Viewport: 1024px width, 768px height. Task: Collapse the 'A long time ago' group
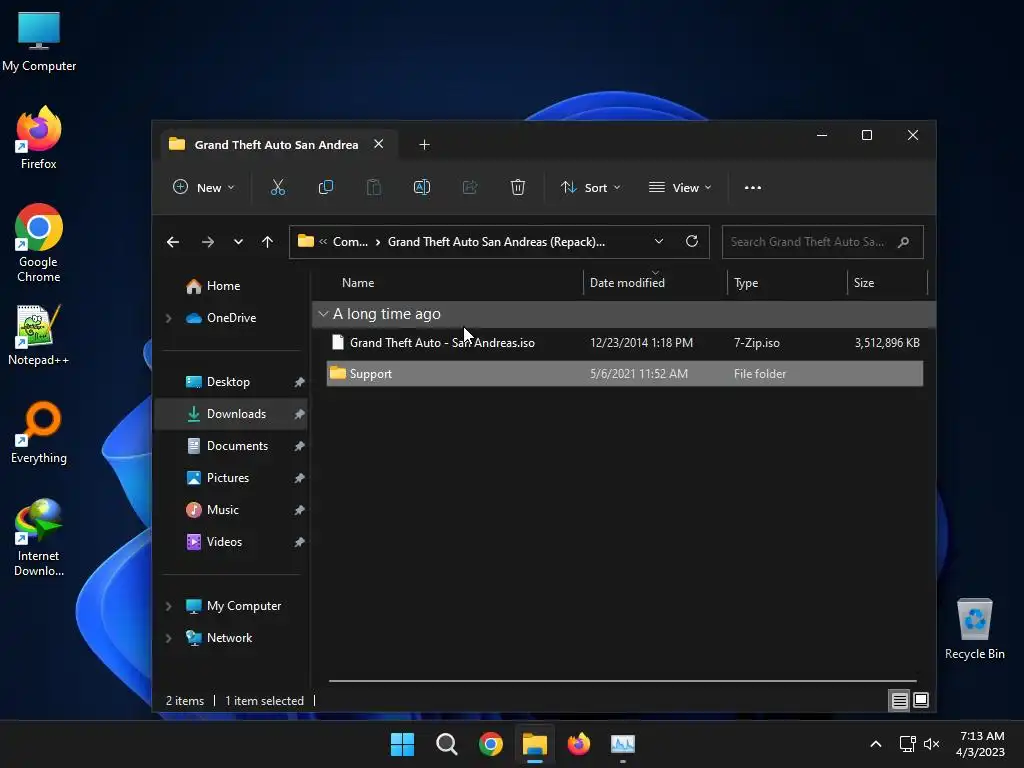(323, 314)
